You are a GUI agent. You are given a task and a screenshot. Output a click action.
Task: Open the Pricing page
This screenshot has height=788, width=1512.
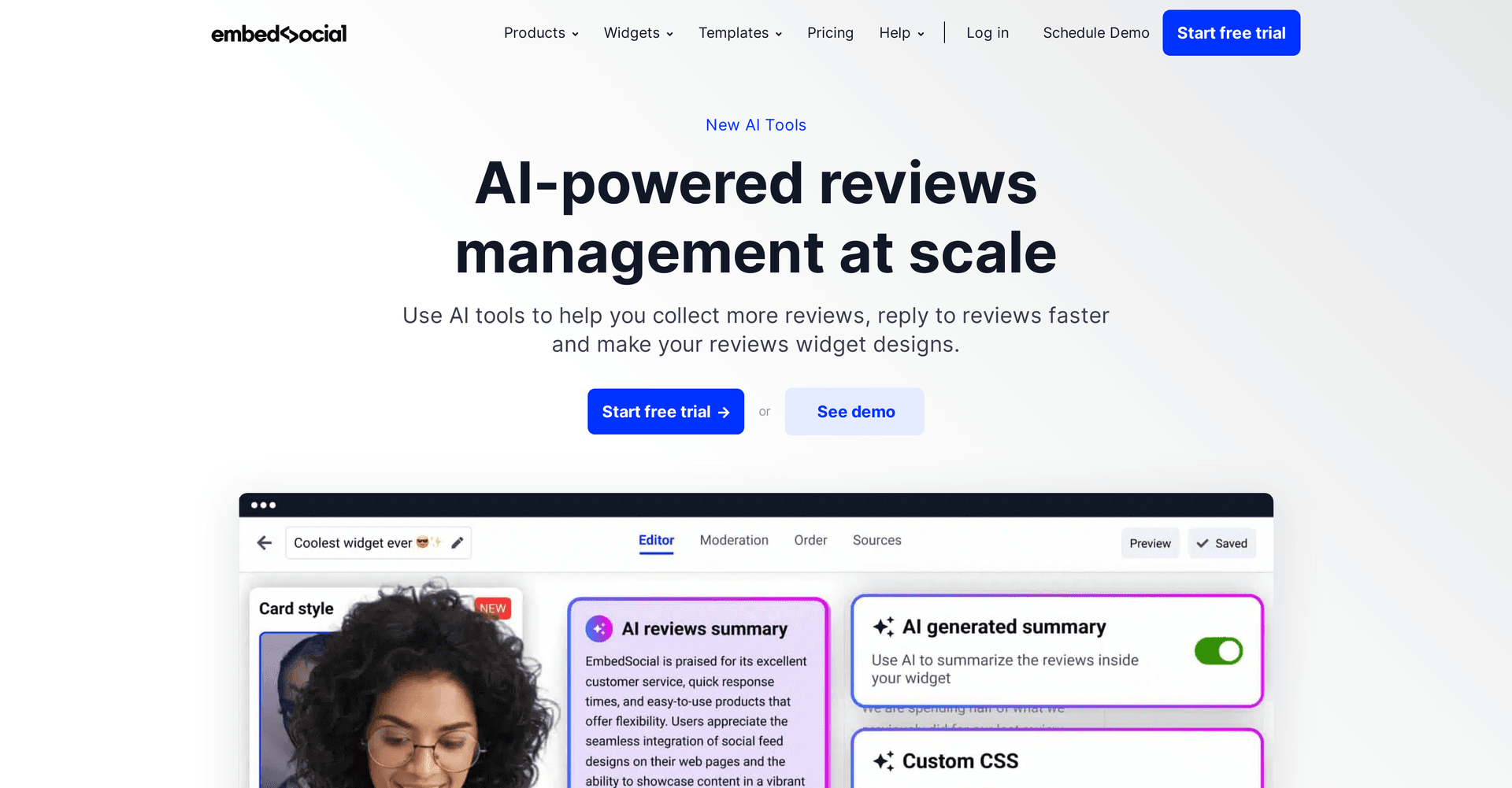tap(830, 33)
